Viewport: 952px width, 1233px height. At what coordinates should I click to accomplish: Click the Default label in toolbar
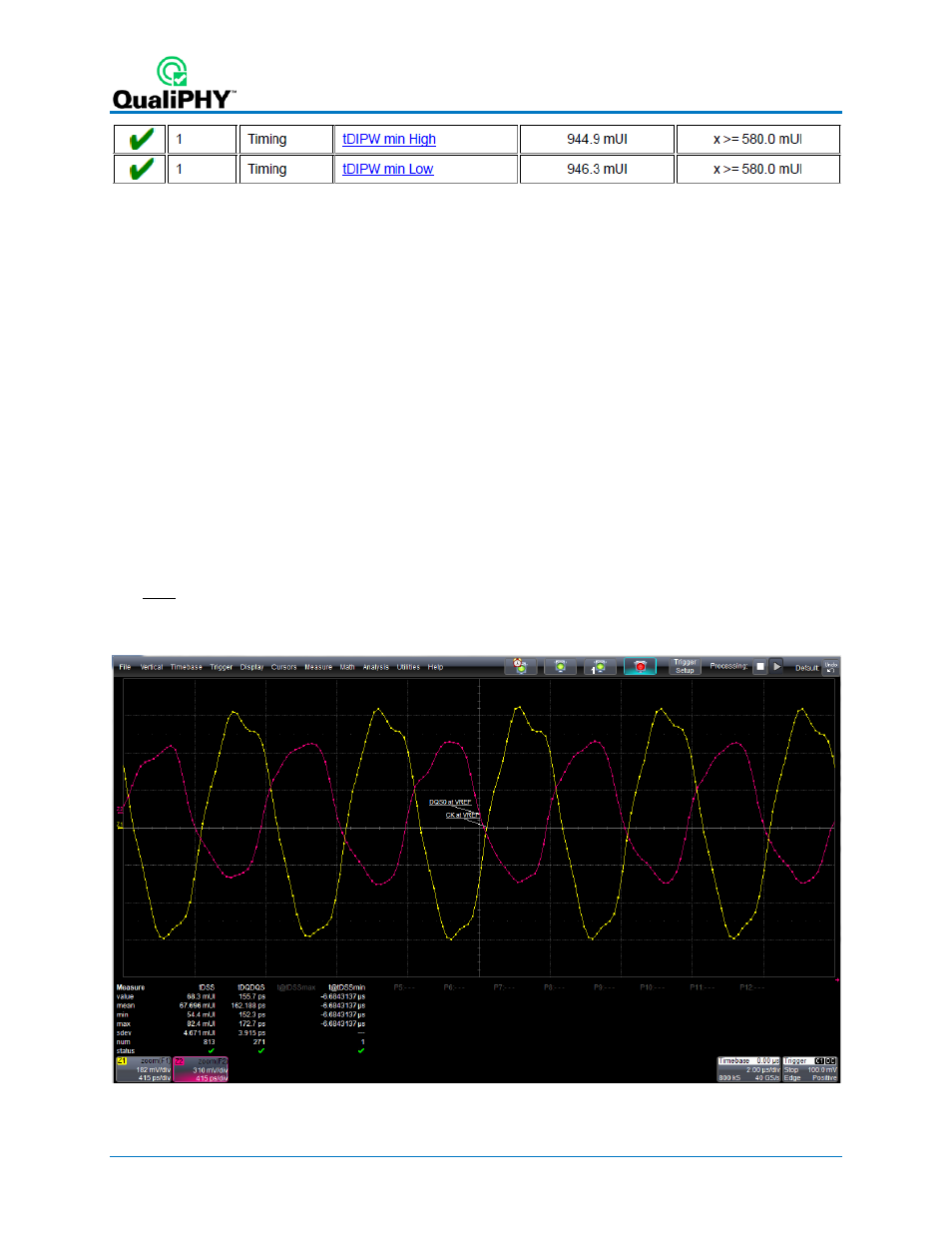[x=806, y=668]
